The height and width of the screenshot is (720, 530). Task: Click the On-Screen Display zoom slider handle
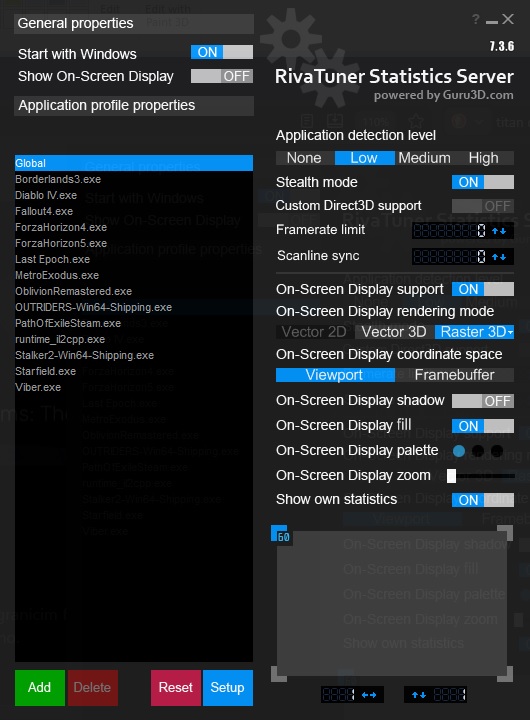point(451,476)
